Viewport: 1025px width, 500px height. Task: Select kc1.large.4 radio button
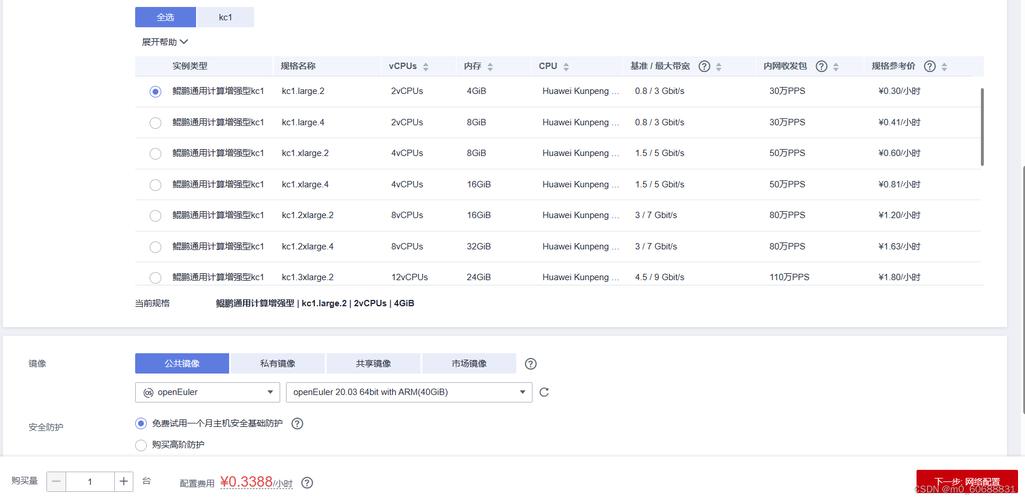tap(155, 123)
